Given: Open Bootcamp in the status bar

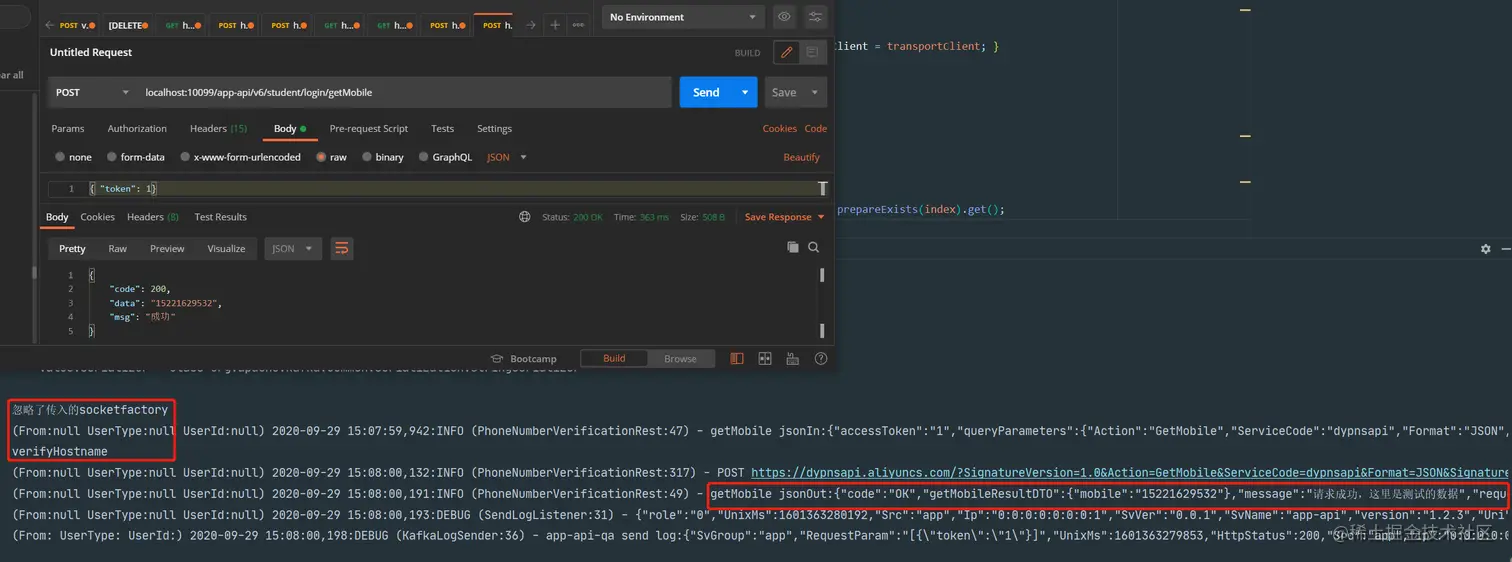Looking at the screenshot, I should (525, 359).
